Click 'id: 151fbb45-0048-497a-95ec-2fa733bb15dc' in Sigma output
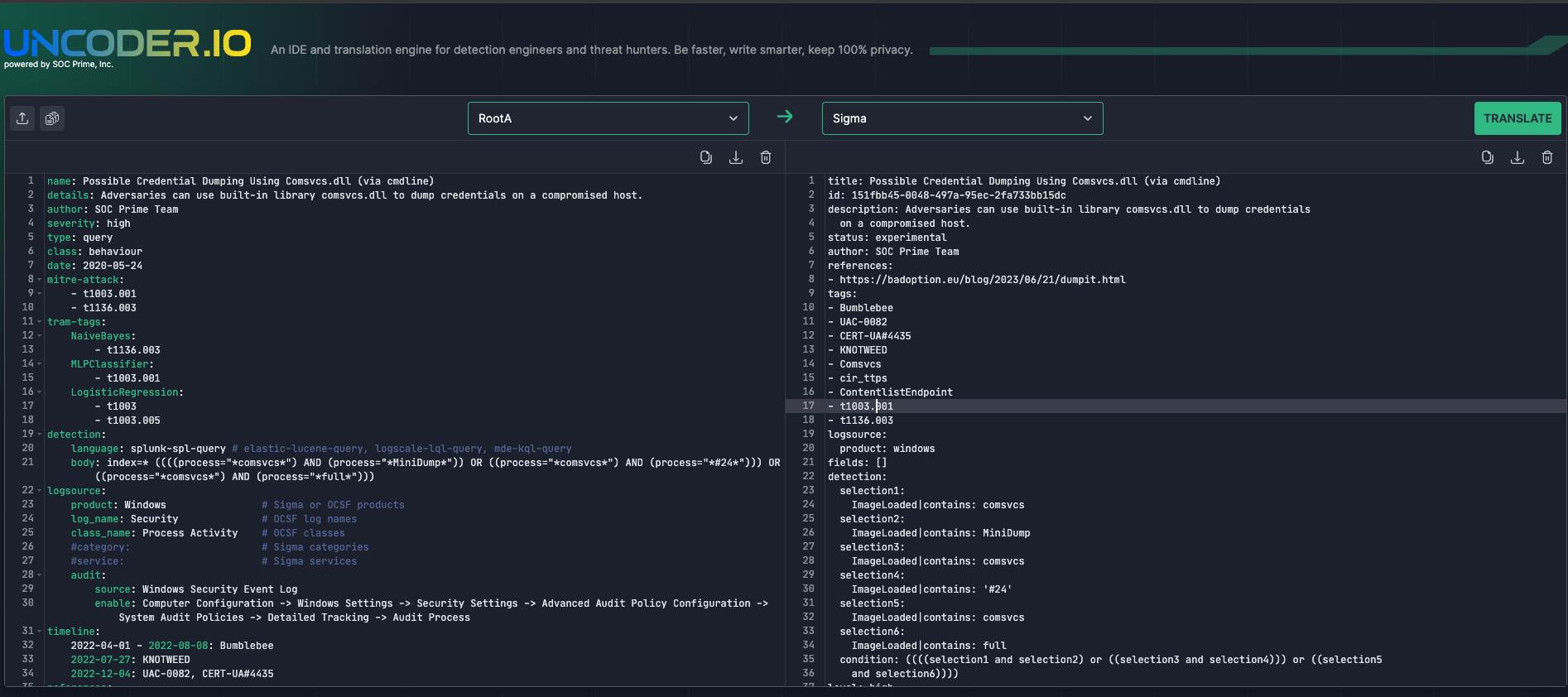1568x697 pixels. 947,195
